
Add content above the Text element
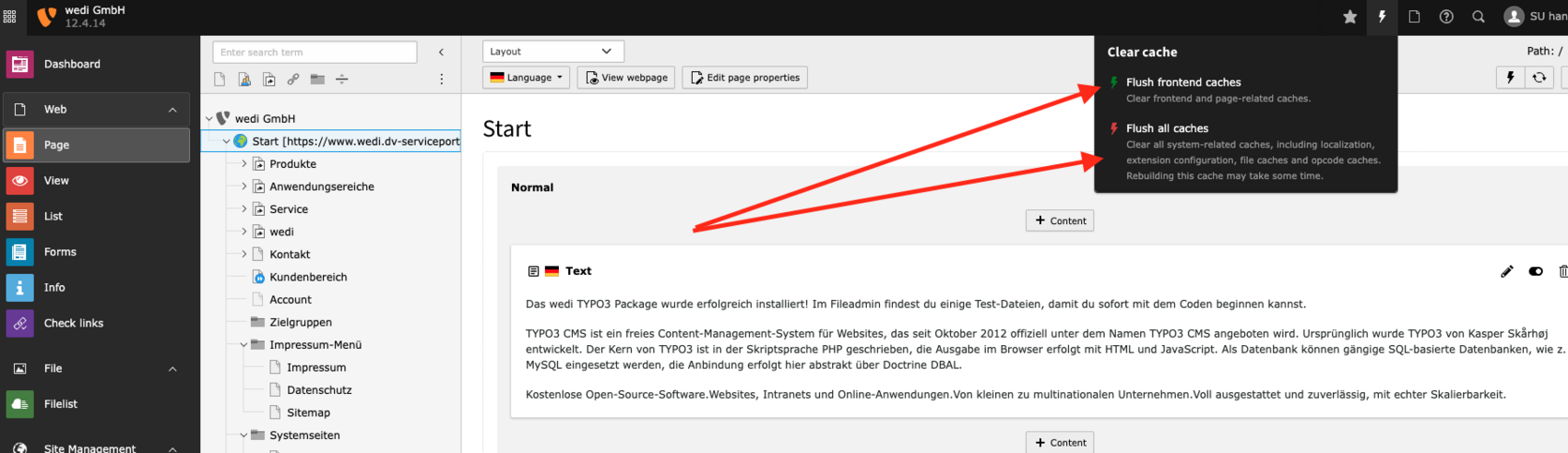pyautogui.click(x=1060, y=221)
